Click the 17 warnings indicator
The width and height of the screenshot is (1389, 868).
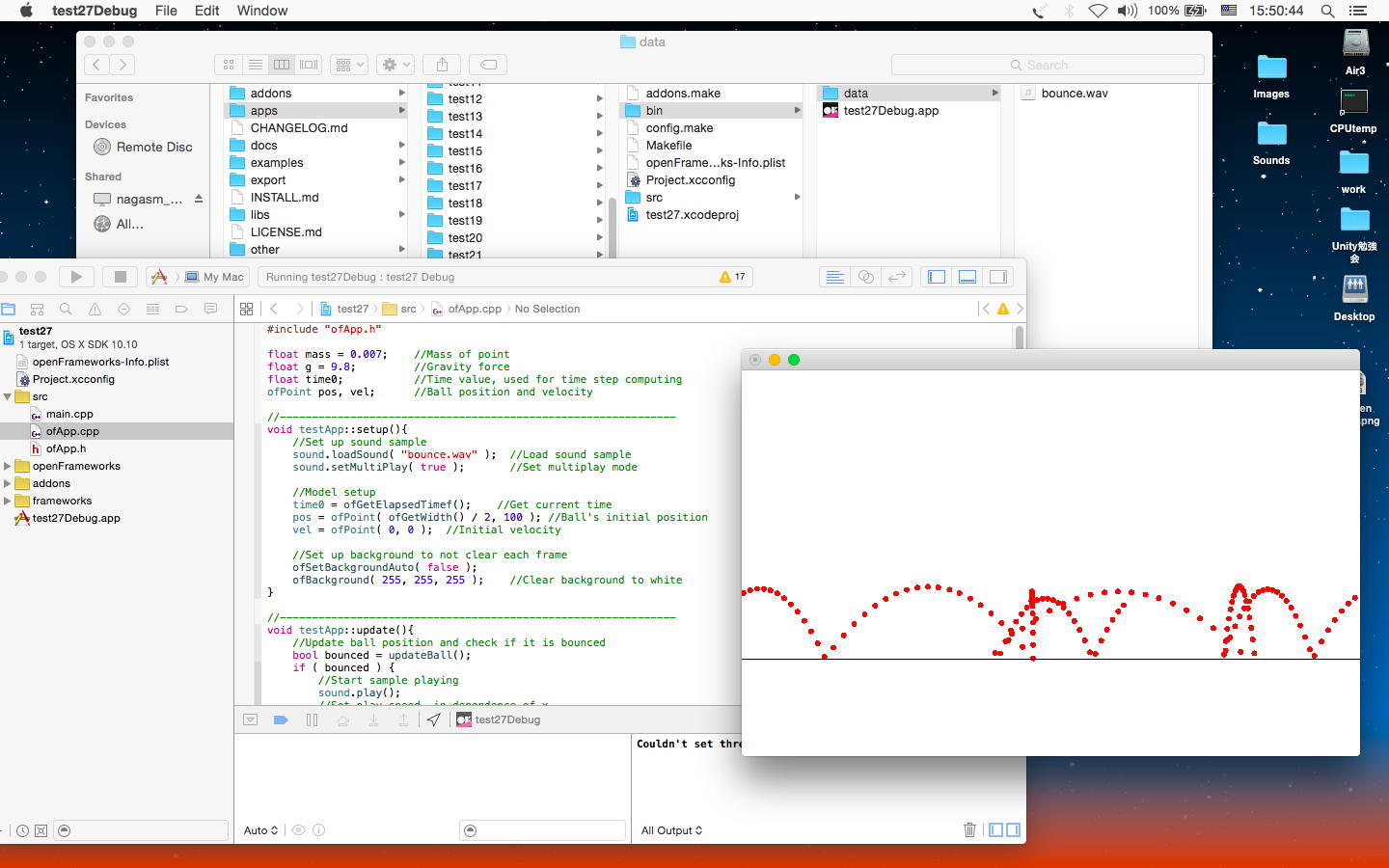(733, 277)
